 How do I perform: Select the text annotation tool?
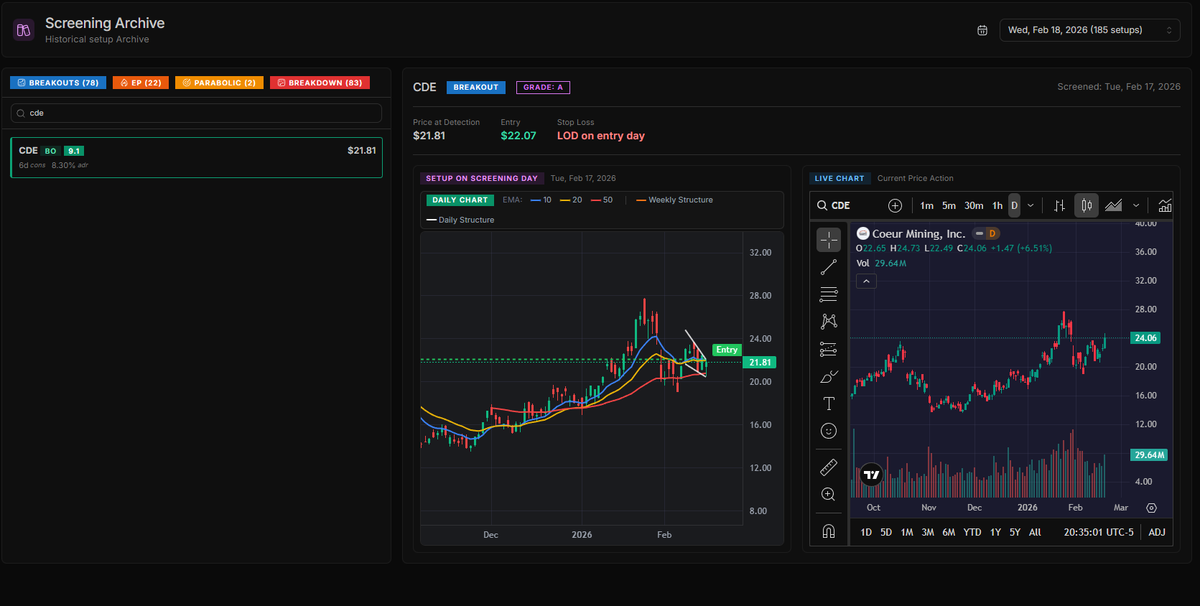(828, 403)
